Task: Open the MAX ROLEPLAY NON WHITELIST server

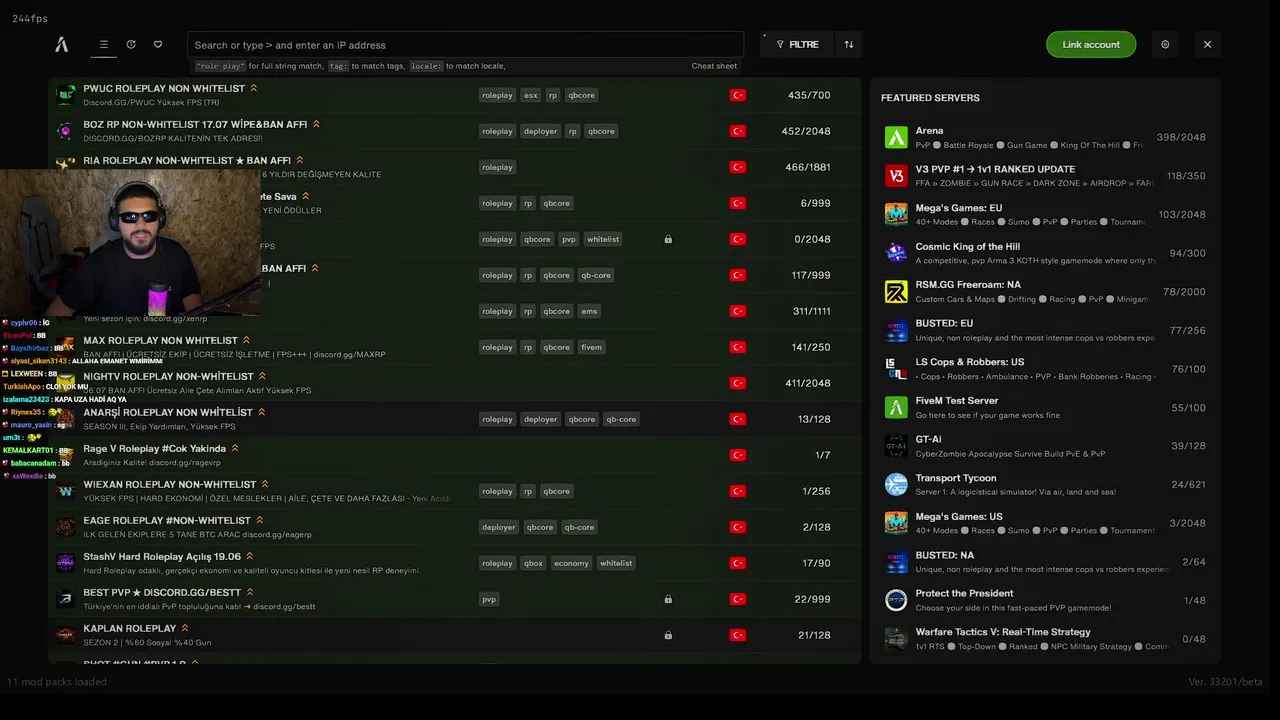Action: (455, 347)
